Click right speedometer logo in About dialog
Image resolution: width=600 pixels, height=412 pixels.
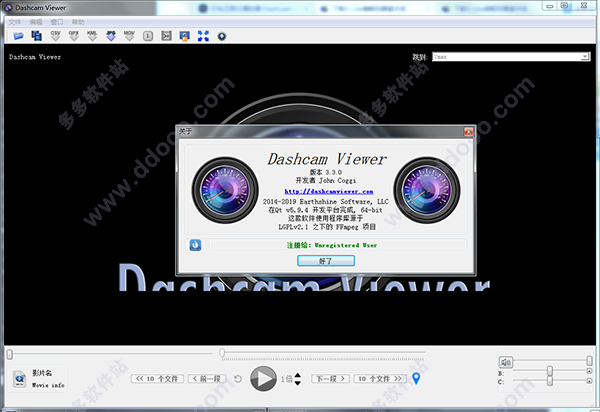pyautogui.click(x=427, y=190)
